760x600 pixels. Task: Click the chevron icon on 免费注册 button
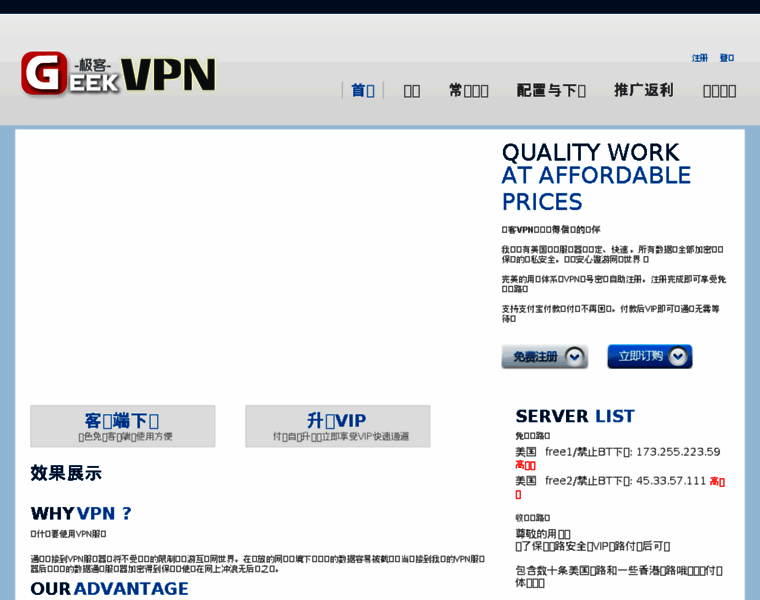pyautogui.click(x=574, y=357)
